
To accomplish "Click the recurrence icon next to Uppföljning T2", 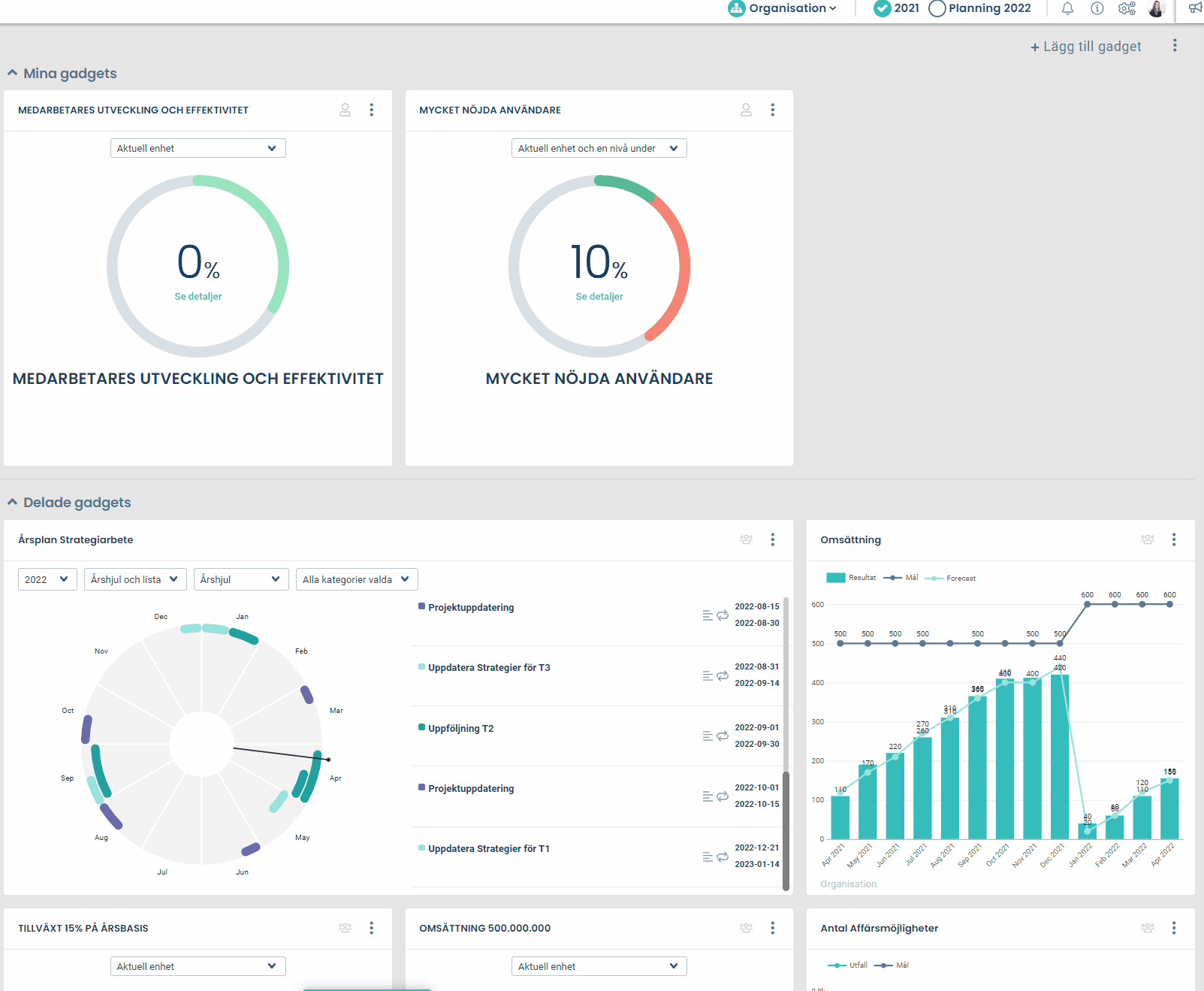I will tap(723, 736).
